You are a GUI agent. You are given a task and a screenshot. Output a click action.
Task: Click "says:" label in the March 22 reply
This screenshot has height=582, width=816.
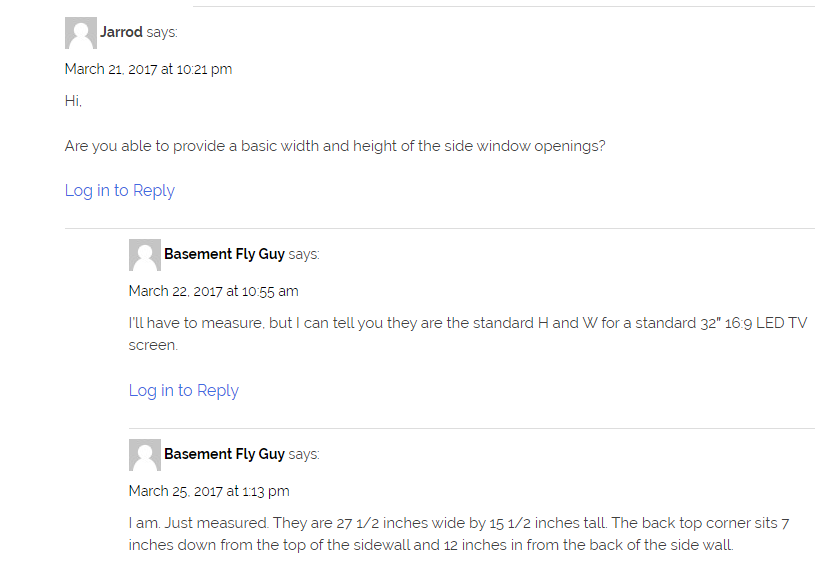pyautogui.click(x=304, y=254)
